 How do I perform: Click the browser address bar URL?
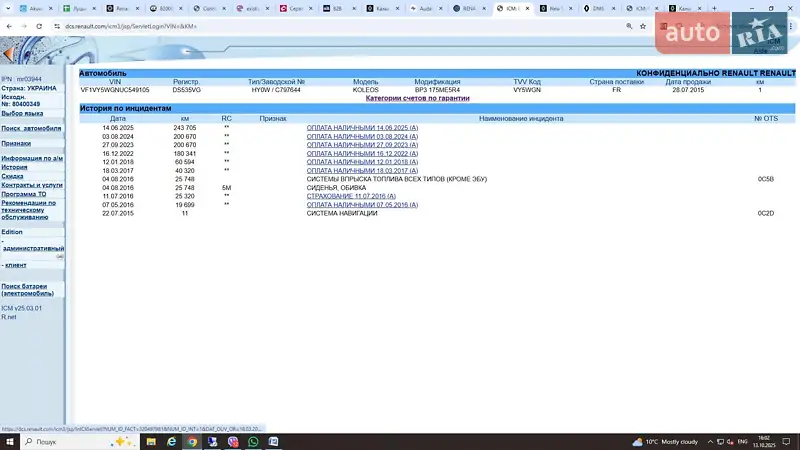point(120,25)
